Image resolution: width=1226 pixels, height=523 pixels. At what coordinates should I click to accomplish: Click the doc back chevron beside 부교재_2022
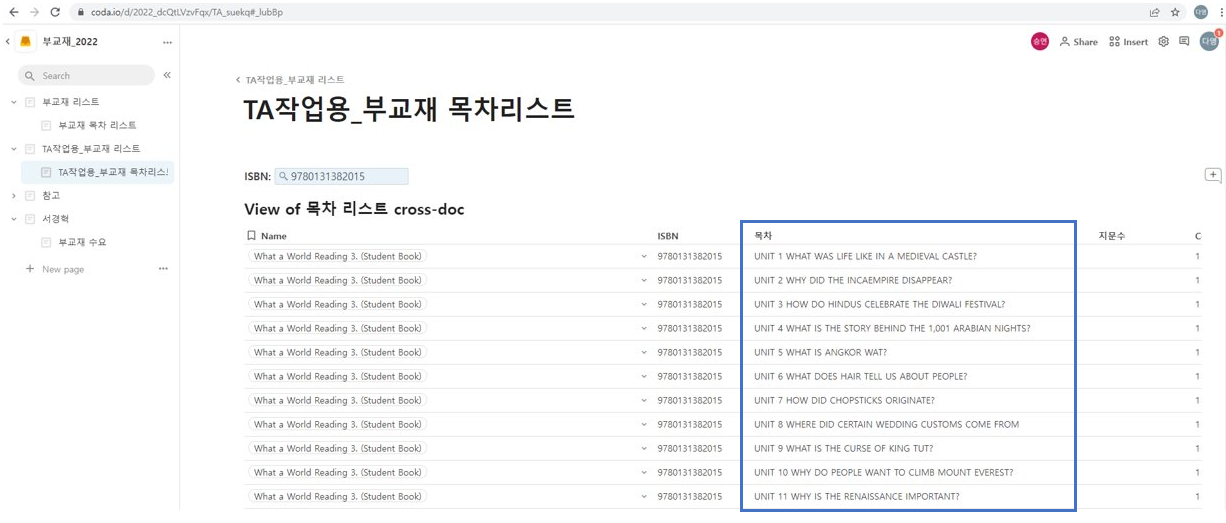point(8,42)
